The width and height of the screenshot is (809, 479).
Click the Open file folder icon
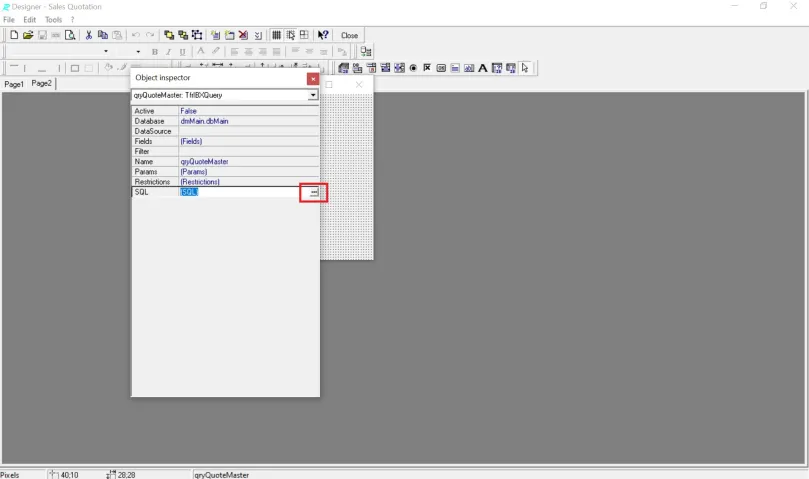[28, 35]
